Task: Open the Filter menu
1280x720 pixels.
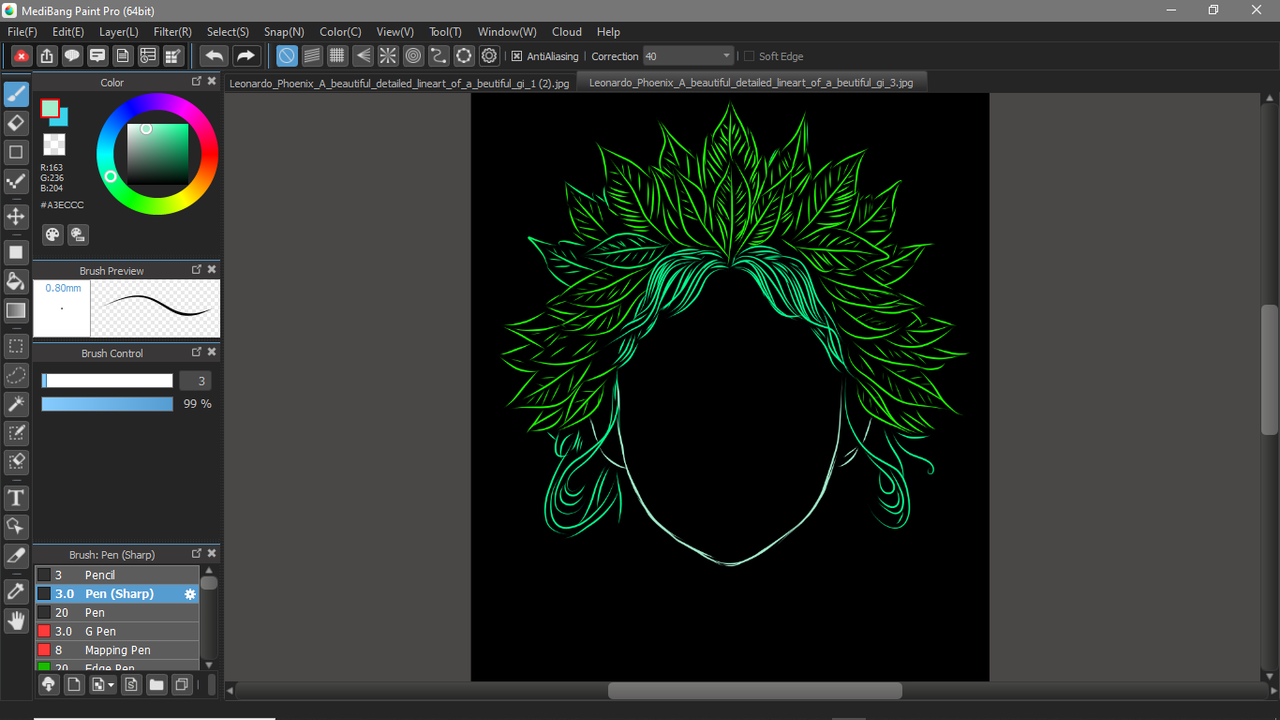Action: click(173, 32)
